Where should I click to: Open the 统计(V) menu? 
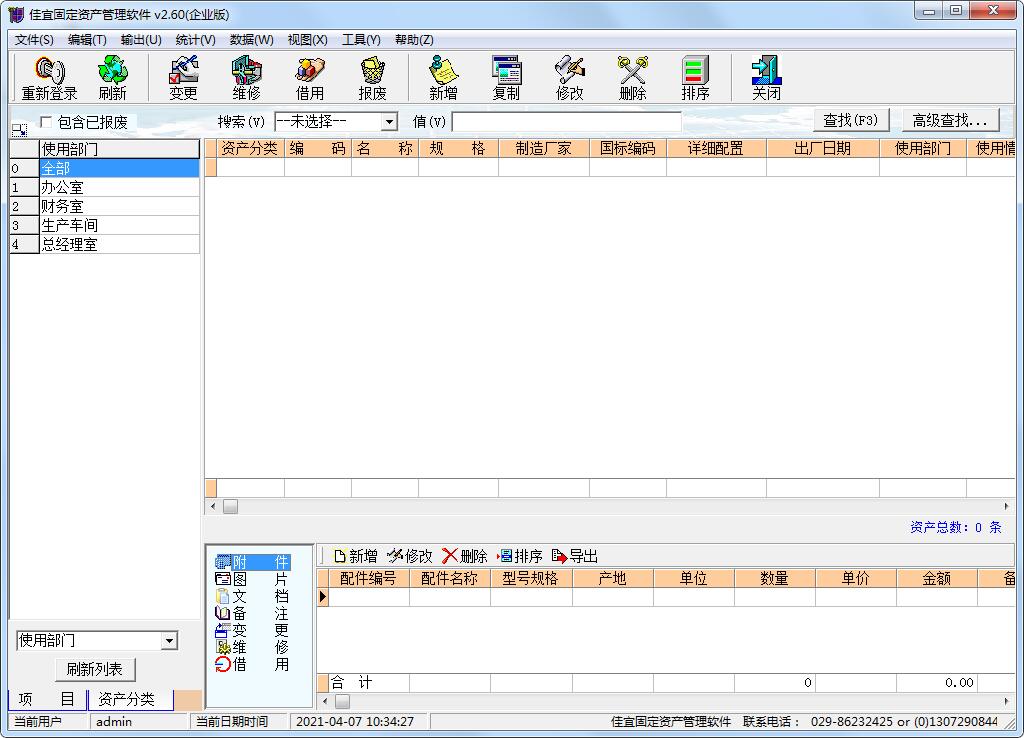tap(195, 40)
